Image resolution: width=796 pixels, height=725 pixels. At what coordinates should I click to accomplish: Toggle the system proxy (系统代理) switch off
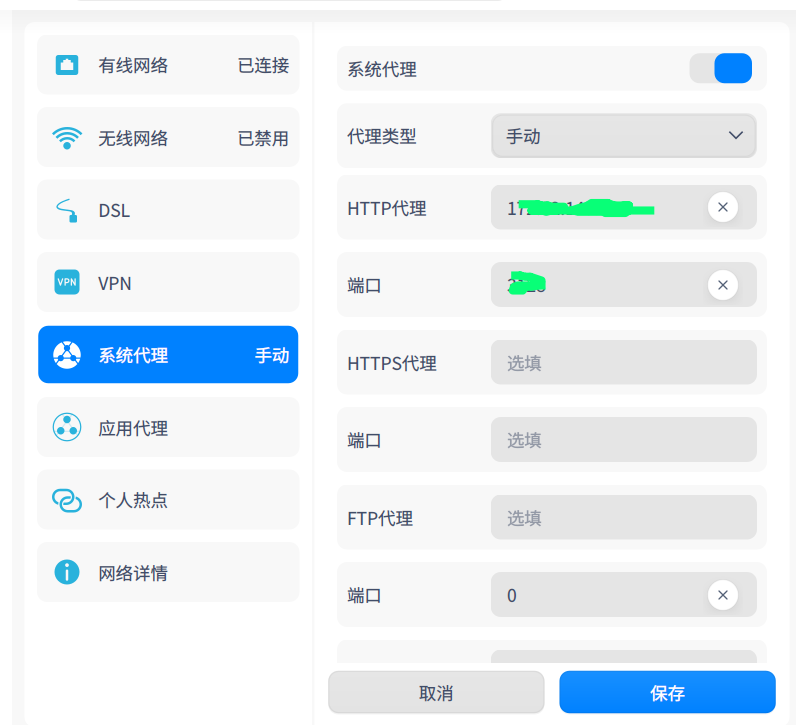click(720, 69)
